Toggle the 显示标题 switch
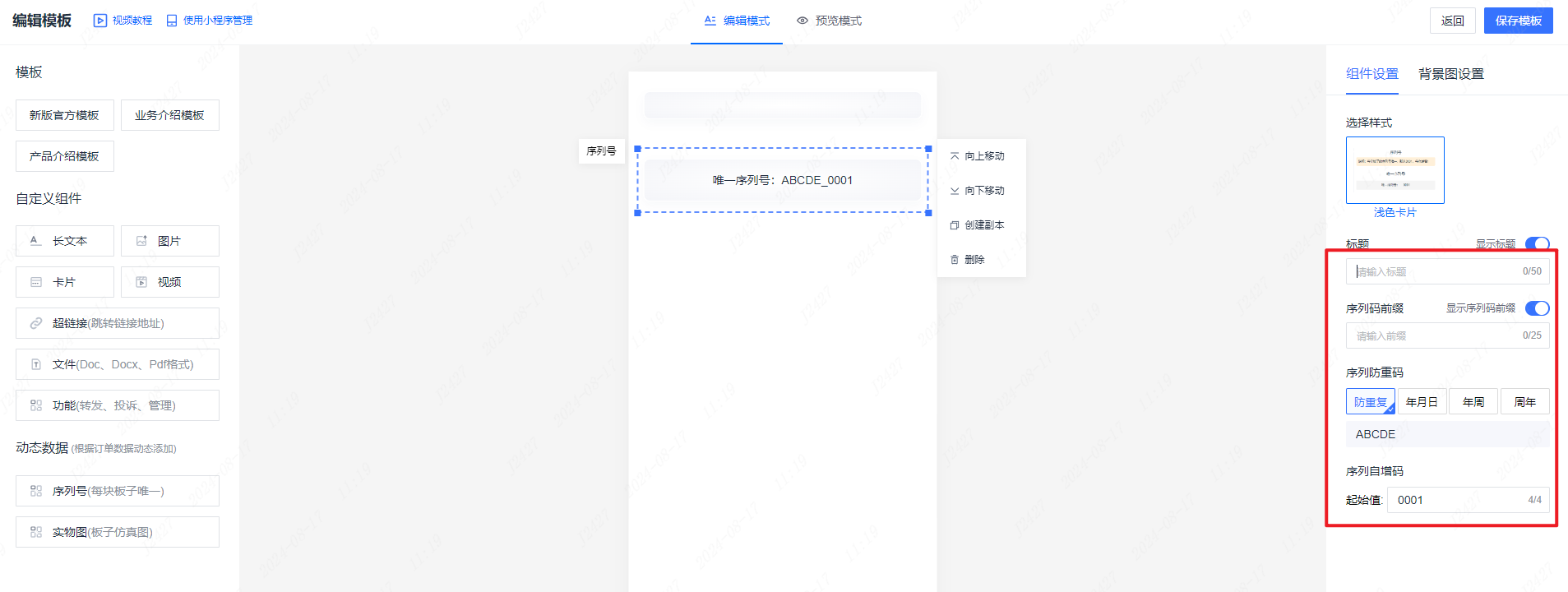The image size is (1568, 592). click(1537, 243)
